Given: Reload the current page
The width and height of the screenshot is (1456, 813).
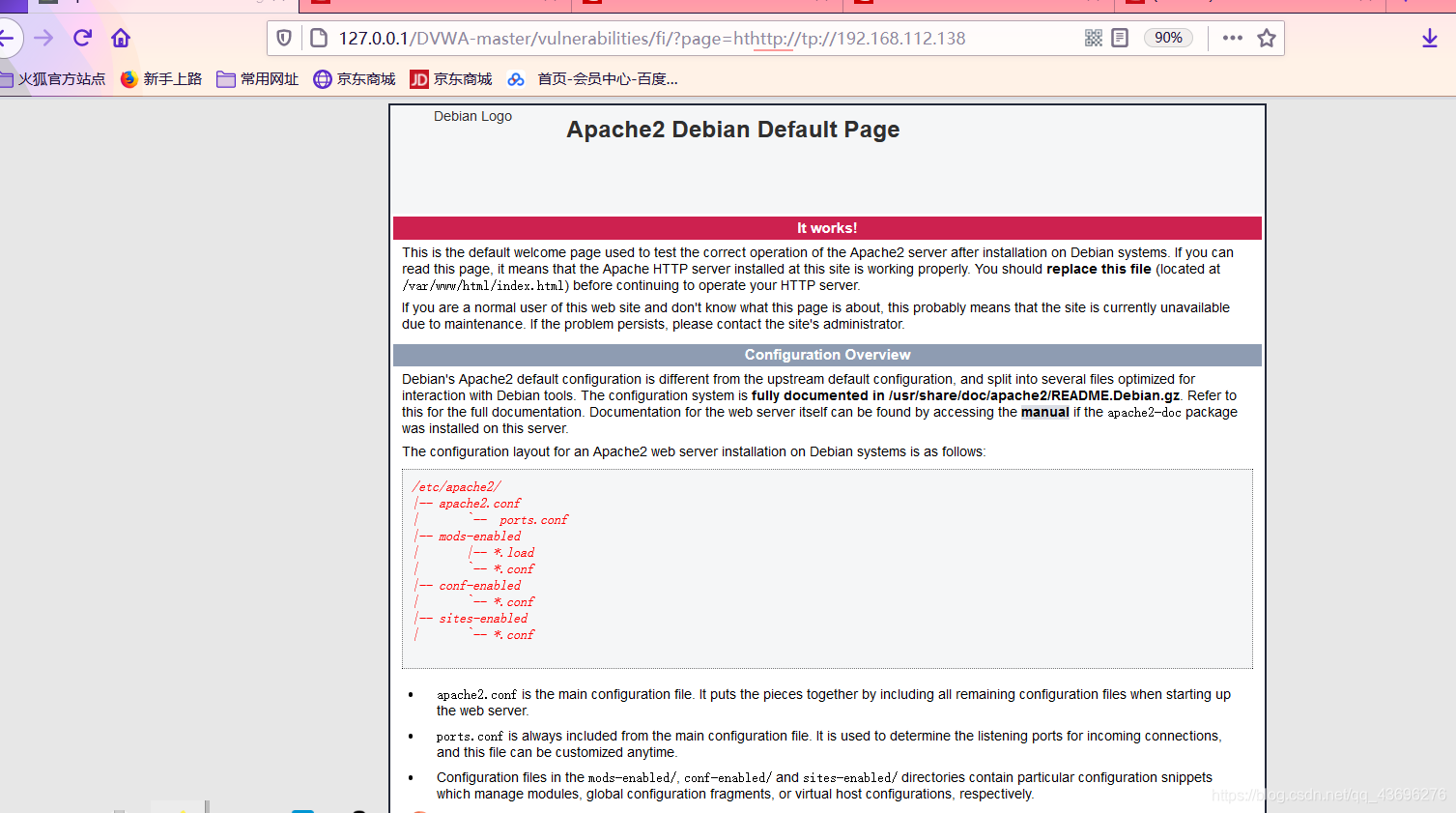Looking at the screenshot, I should [82, 38].
